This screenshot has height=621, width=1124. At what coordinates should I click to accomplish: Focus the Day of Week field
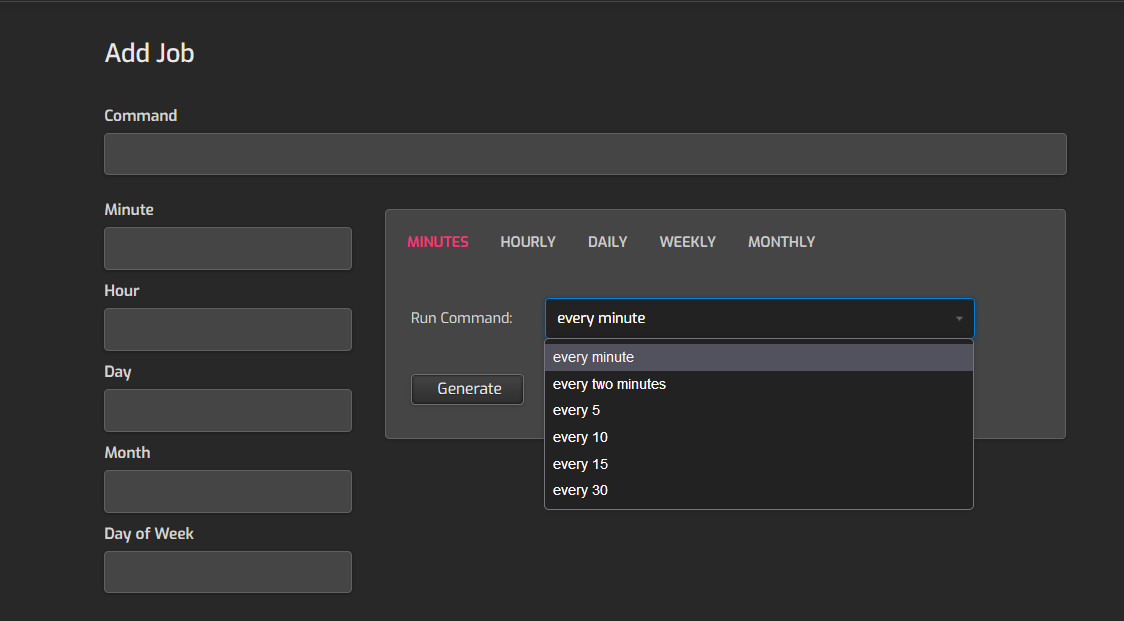point(228,572)
